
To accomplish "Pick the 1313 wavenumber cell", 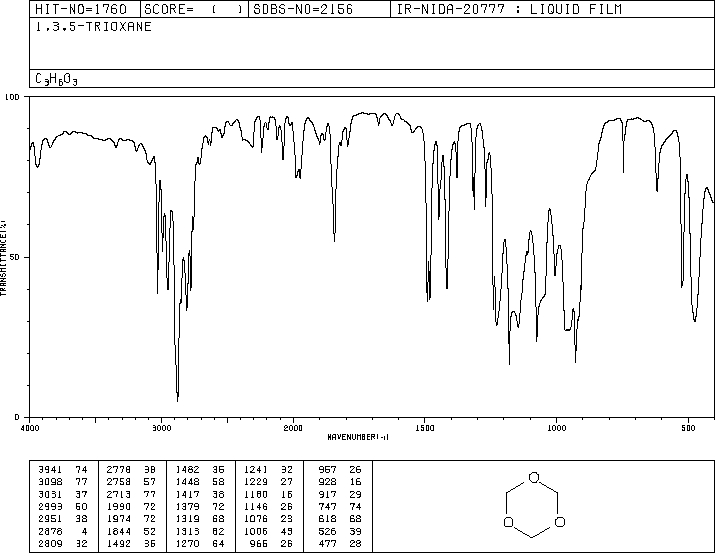I will pos(187,531).
